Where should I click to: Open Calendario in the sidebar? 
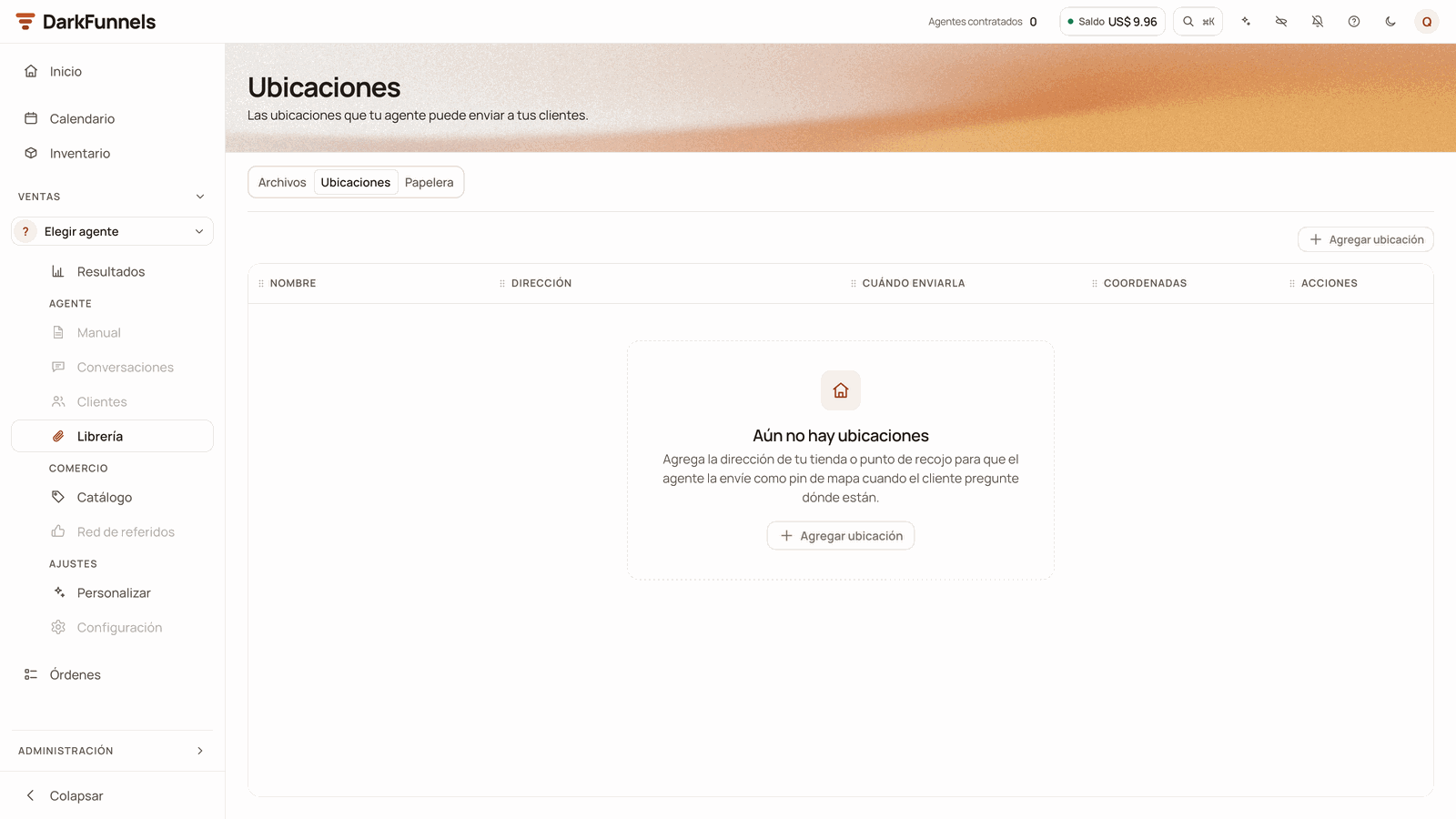tap(112, 118)
